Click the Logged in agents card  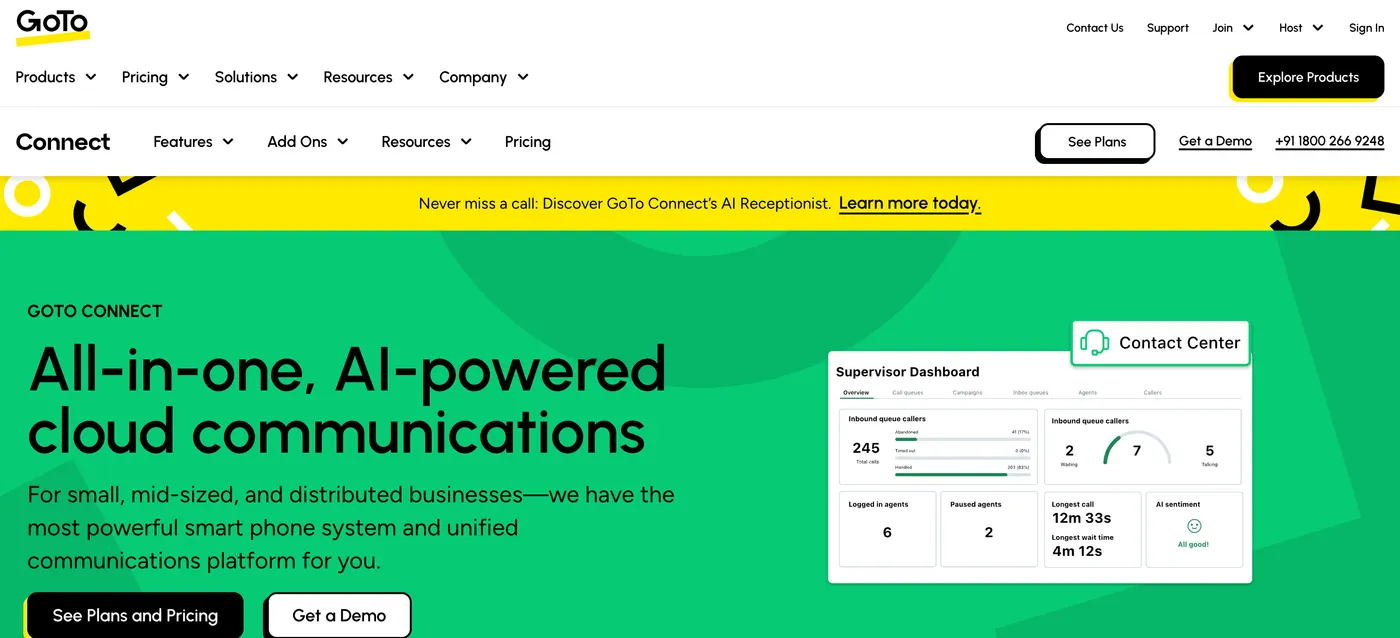887,529
